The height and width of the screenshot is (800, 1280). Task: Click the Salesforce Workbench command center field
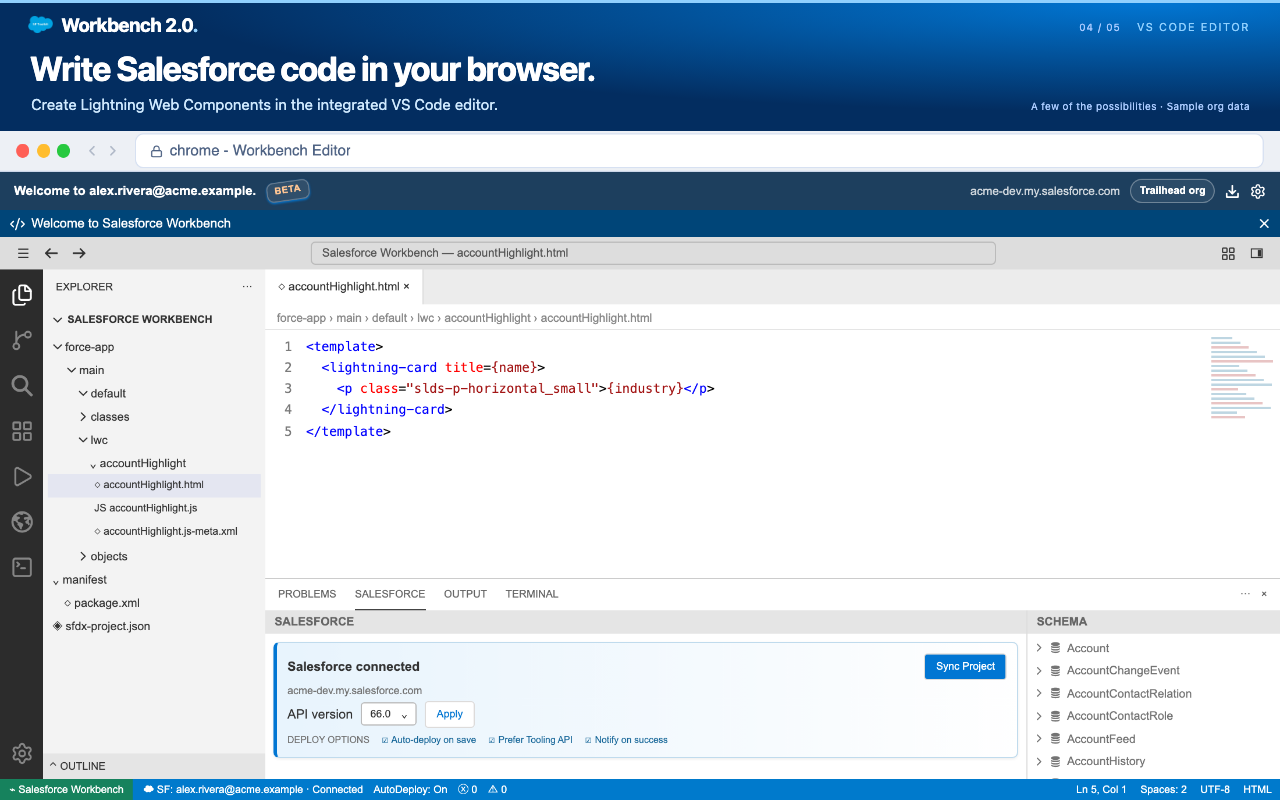[653, 253]
